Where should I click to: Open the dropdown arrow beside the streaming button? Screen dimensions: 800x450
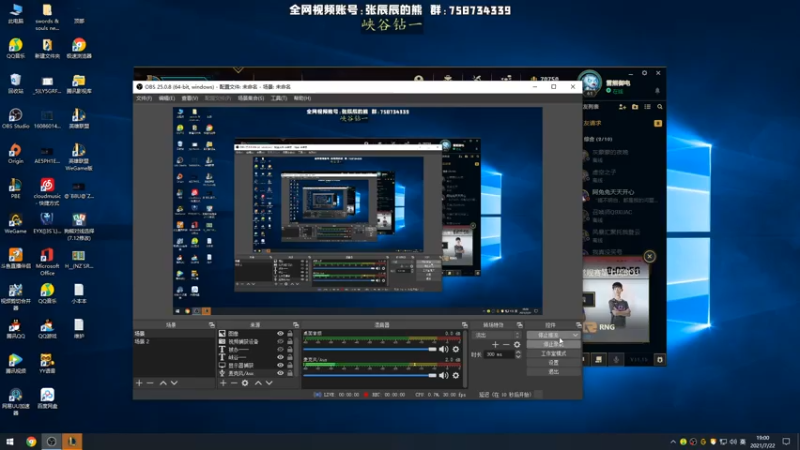[576, 335]
